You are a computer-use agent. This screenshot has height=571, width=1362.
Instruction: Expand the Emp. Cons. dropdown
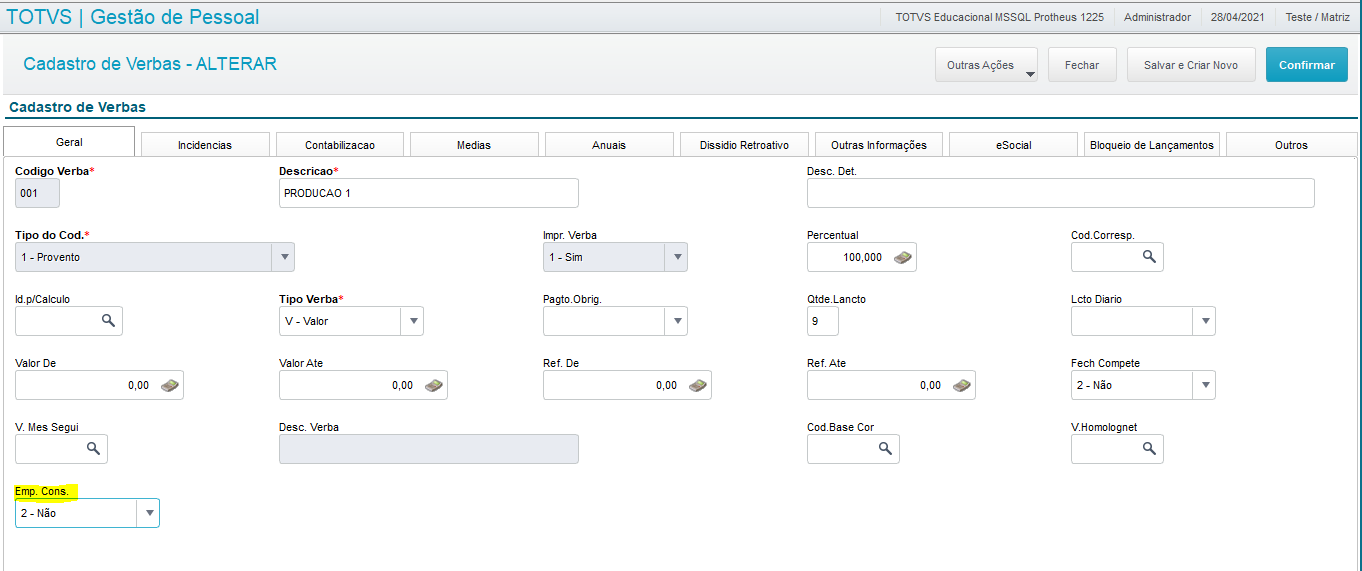tap(148, 513)
